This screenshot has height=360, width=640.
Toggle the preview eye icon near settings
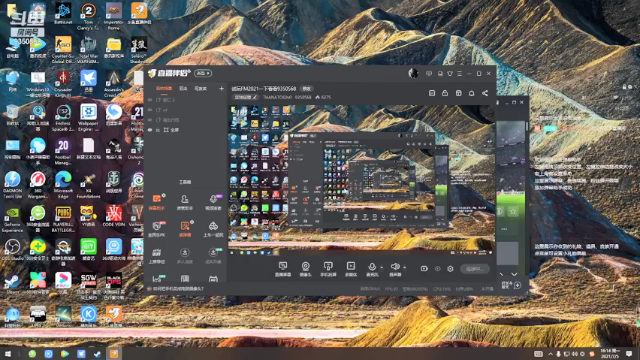(x=438, y=269)
